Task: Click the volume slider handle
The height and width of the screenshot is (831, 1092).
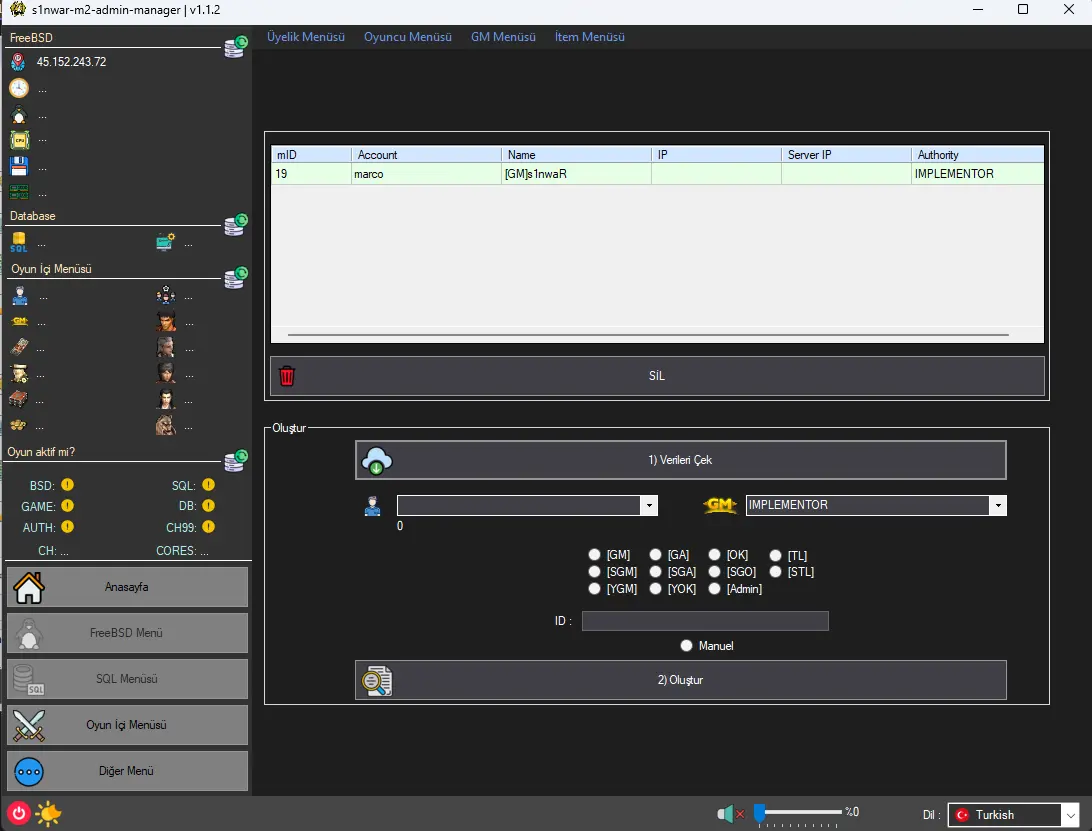Action: point(760,813)
